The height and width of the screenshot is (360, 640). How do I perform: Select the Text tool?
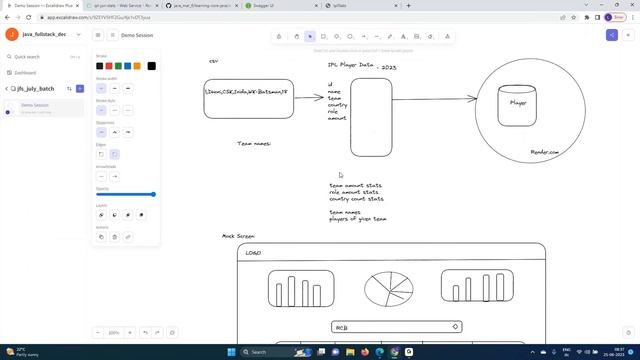point(404,37)
